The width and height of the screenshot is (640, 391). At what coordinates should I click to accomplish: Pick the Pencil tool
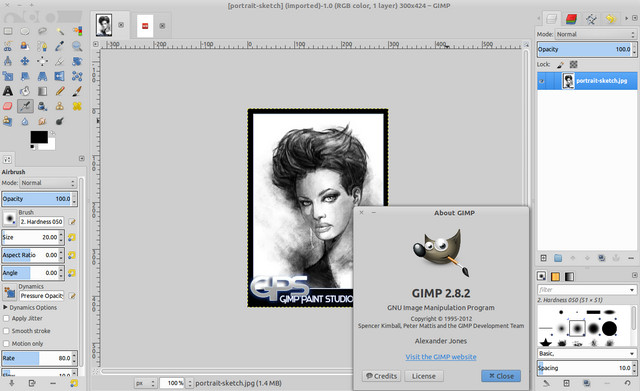60,91
